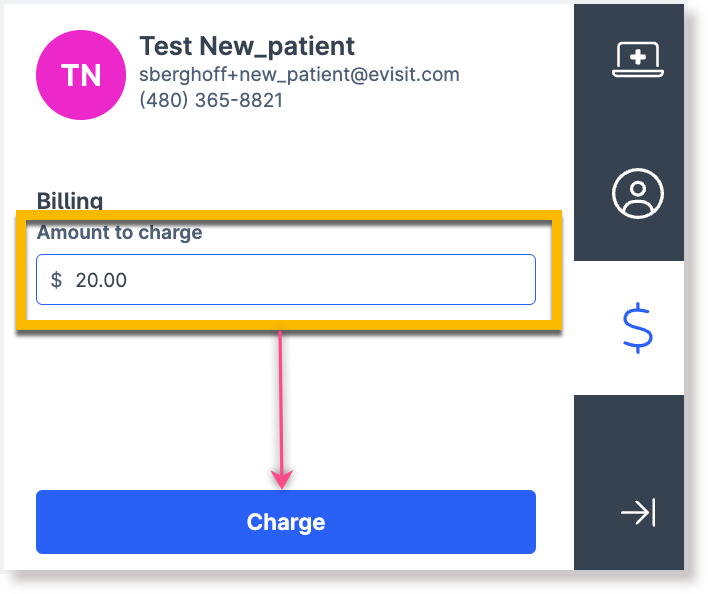708x594 pixels.
Task: Select the 20.00 amount value
Action: (x=101, y=280)
